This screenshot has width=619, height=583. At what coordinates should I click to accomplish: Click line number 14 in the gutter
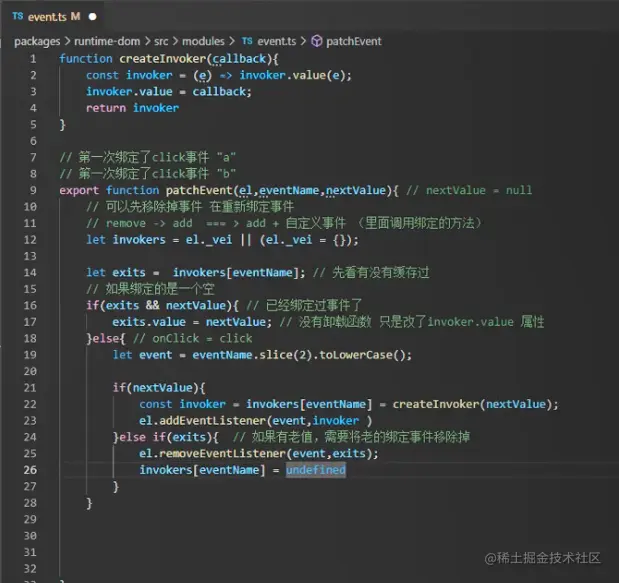click(30, 272)
